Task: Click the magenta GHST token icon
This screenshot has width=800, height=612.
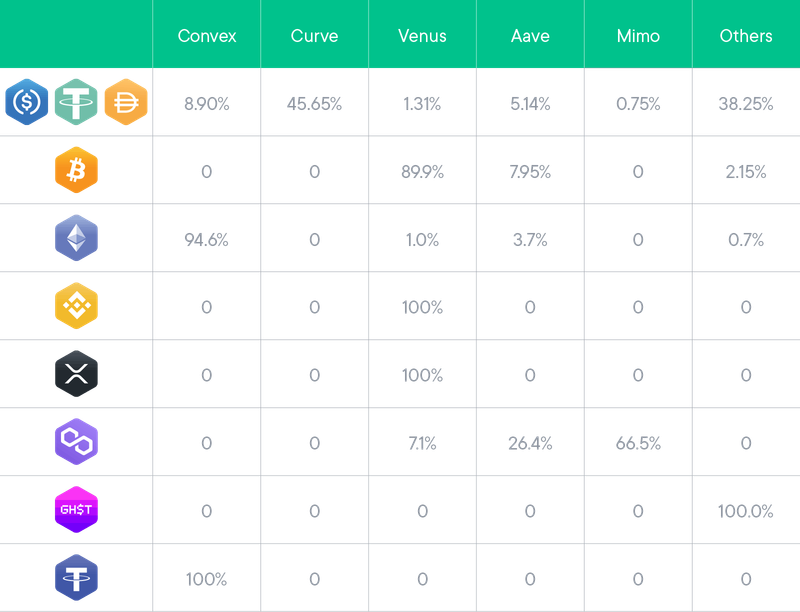Action: tap(77, 509)
